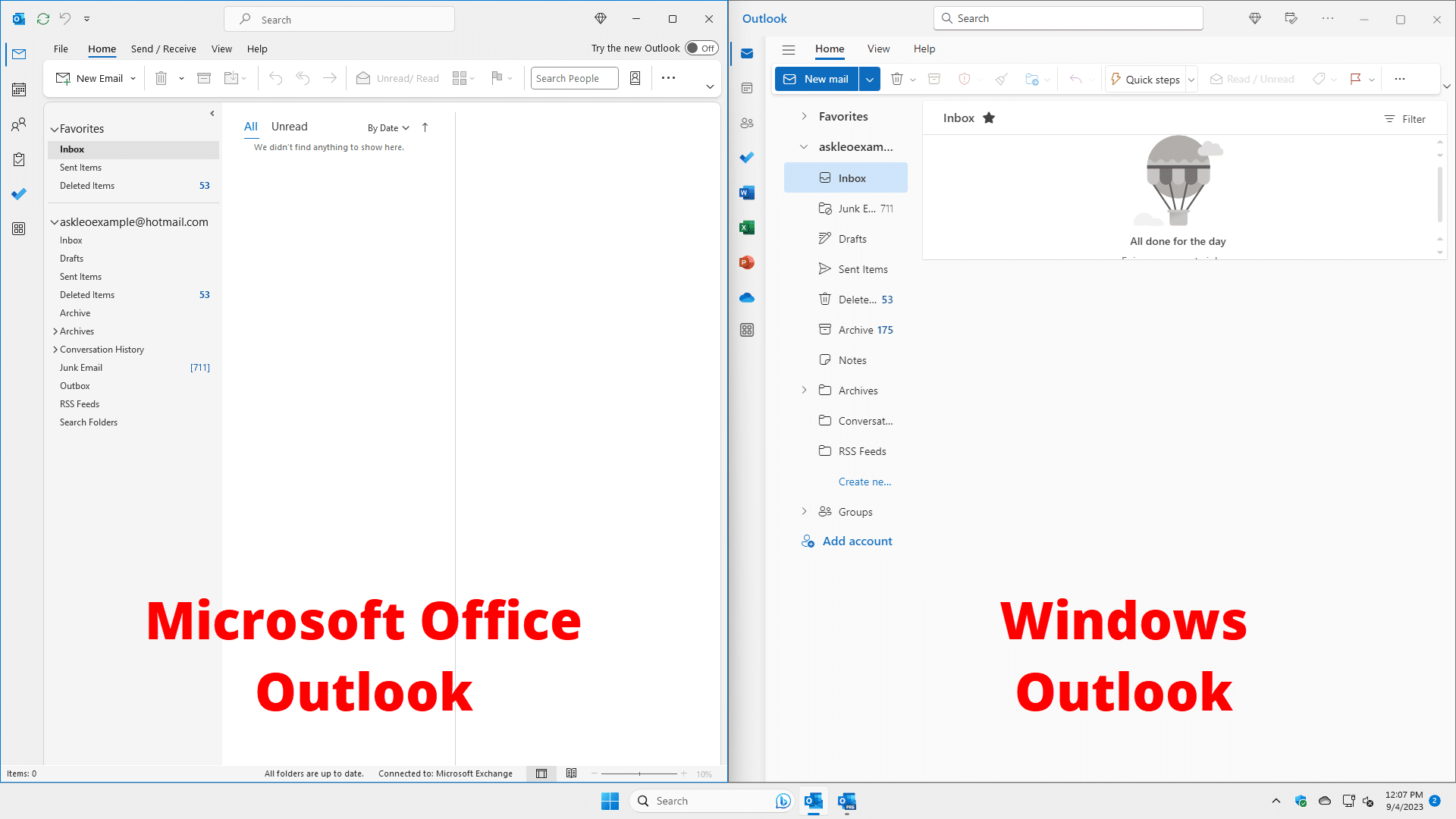
Task: Switch to Normal view in Office Outlook status bar
Action: tap(541, 773)
